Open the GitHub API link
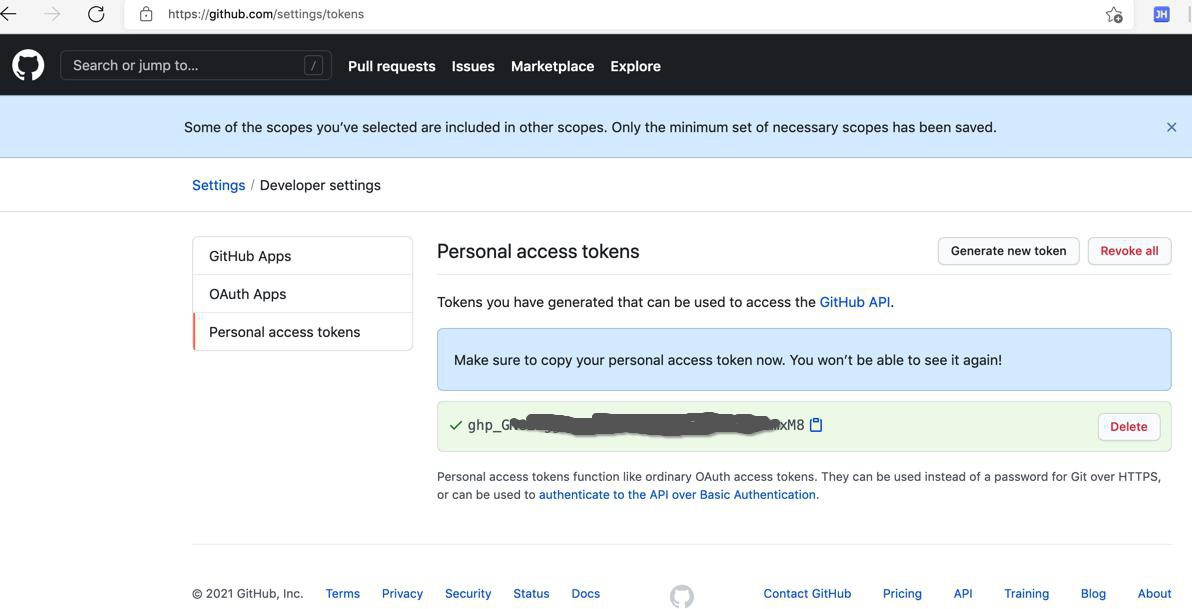This screenshot has height=609, width=1192. click(854, 302)
